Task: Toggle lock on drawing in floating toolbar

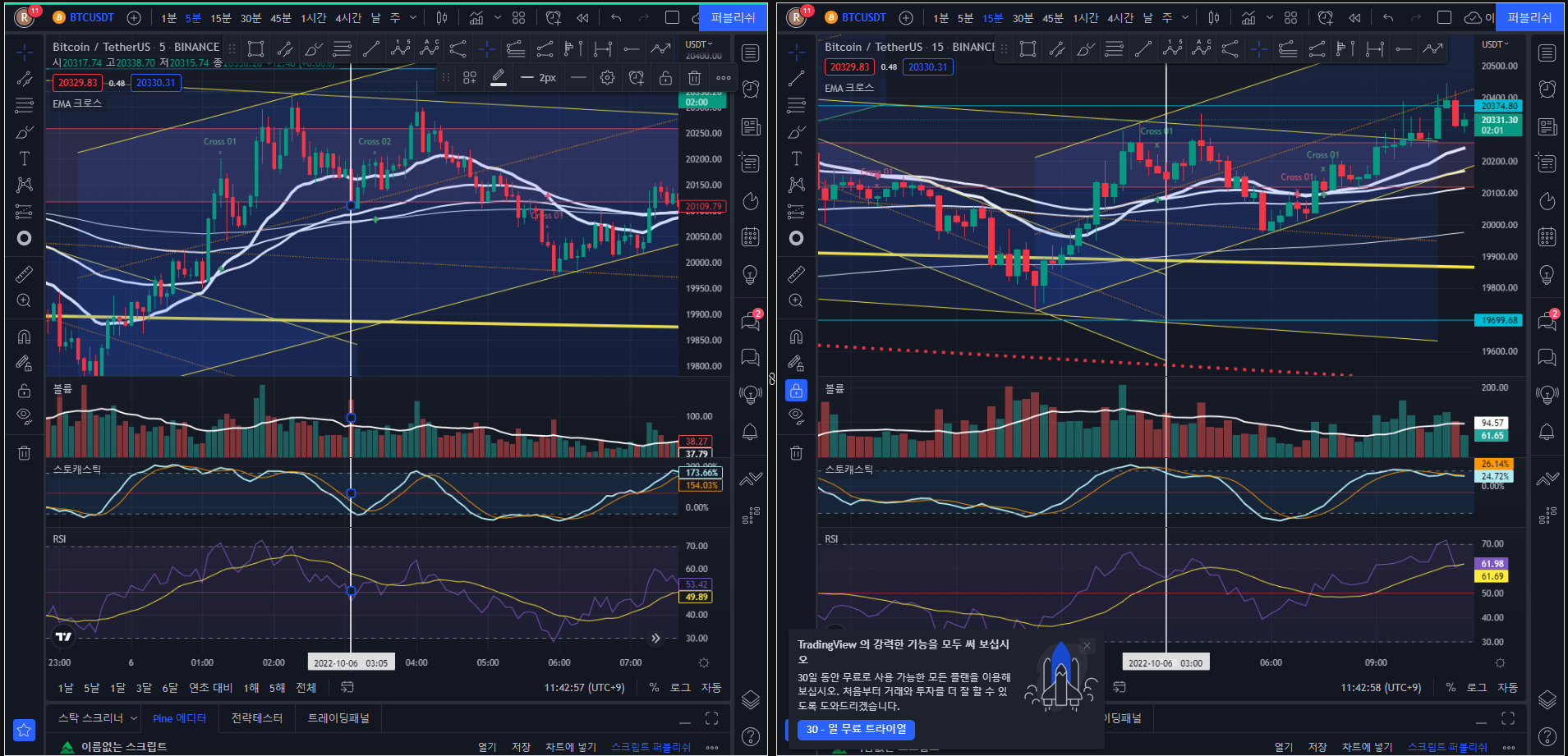Action: (665, 78)
